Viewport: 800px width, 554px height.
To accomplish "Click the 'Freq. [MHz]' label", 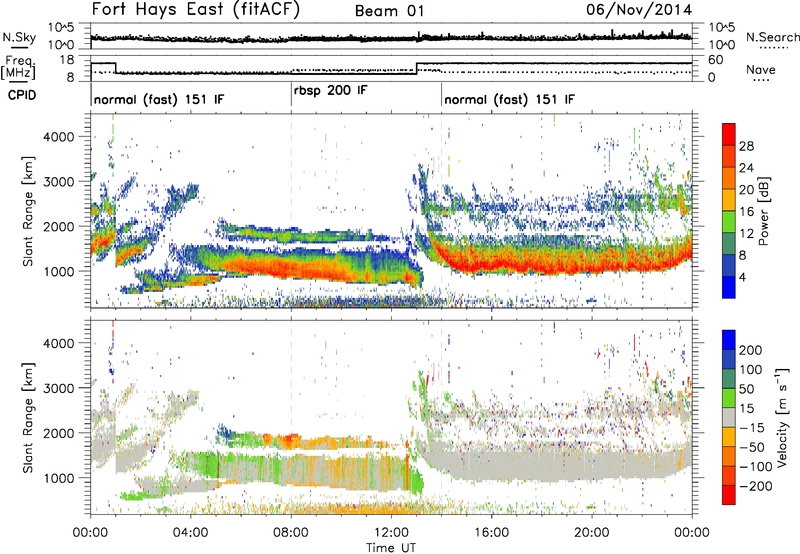I will [19, 67].
